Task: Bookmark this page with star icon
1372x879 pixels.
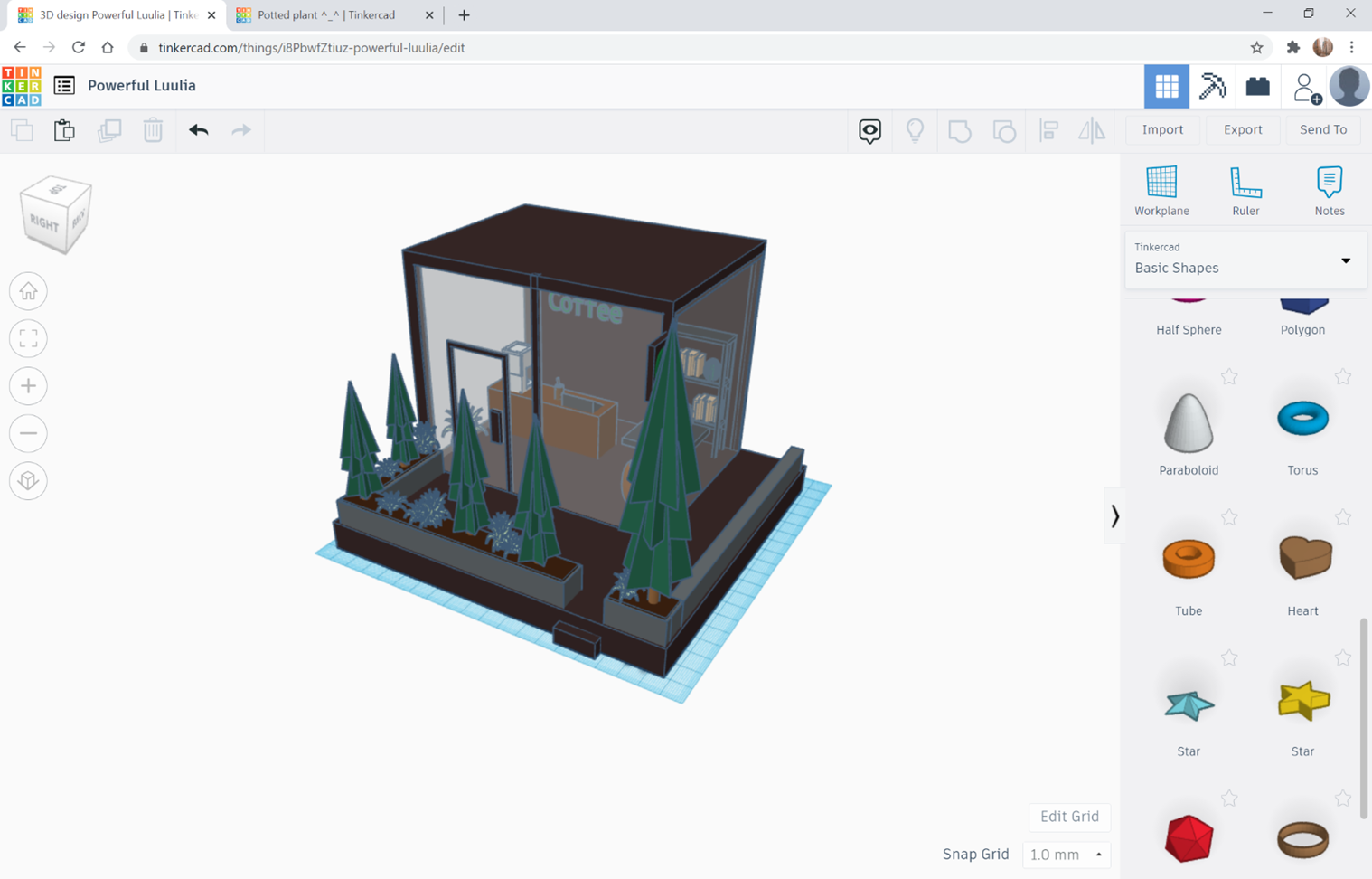Action: click(1256, 48)
